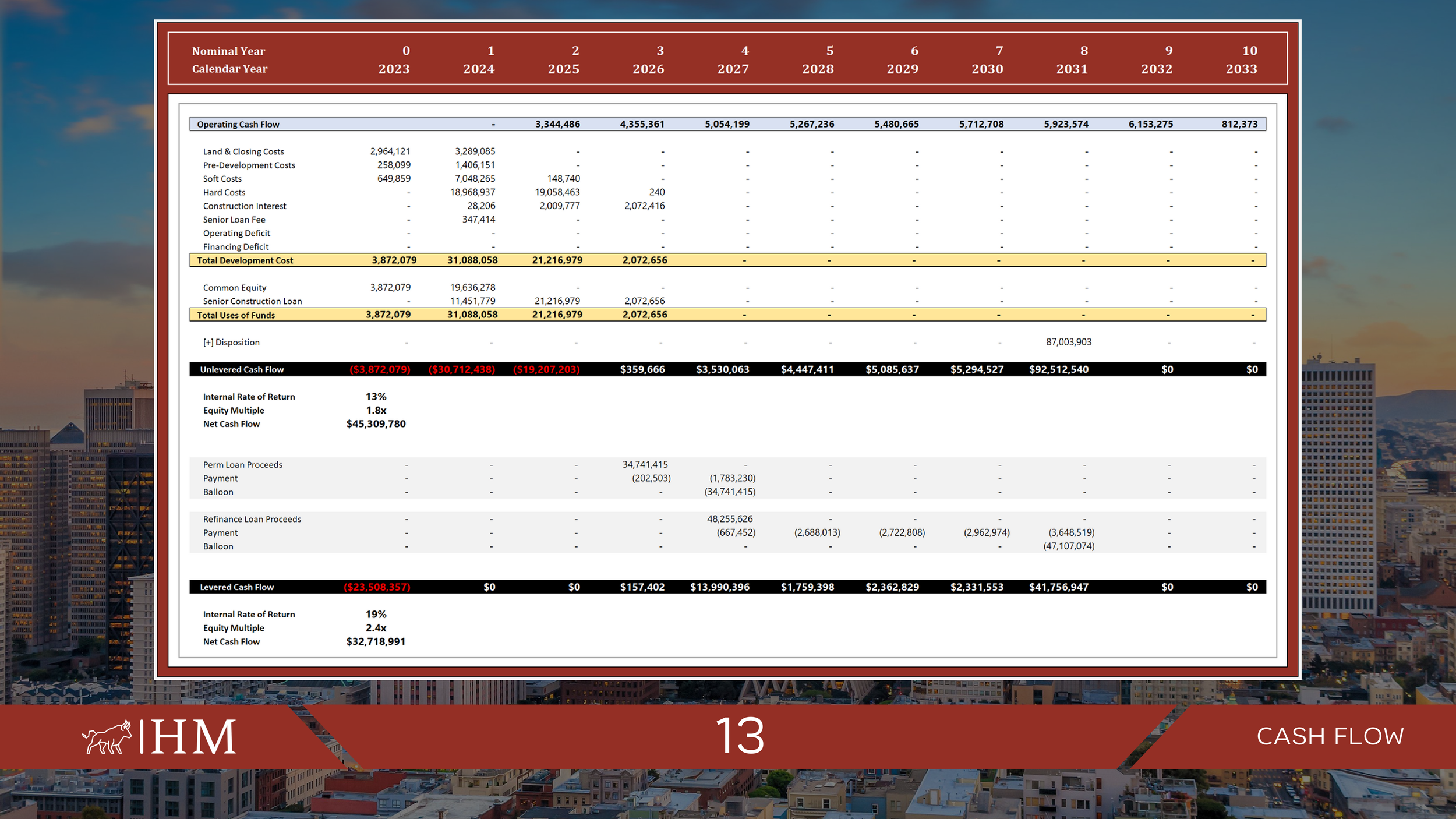Screen dimensions: 1456x819
Task: Click the CASH FLOW footer title
Action: click(1330, 736)
